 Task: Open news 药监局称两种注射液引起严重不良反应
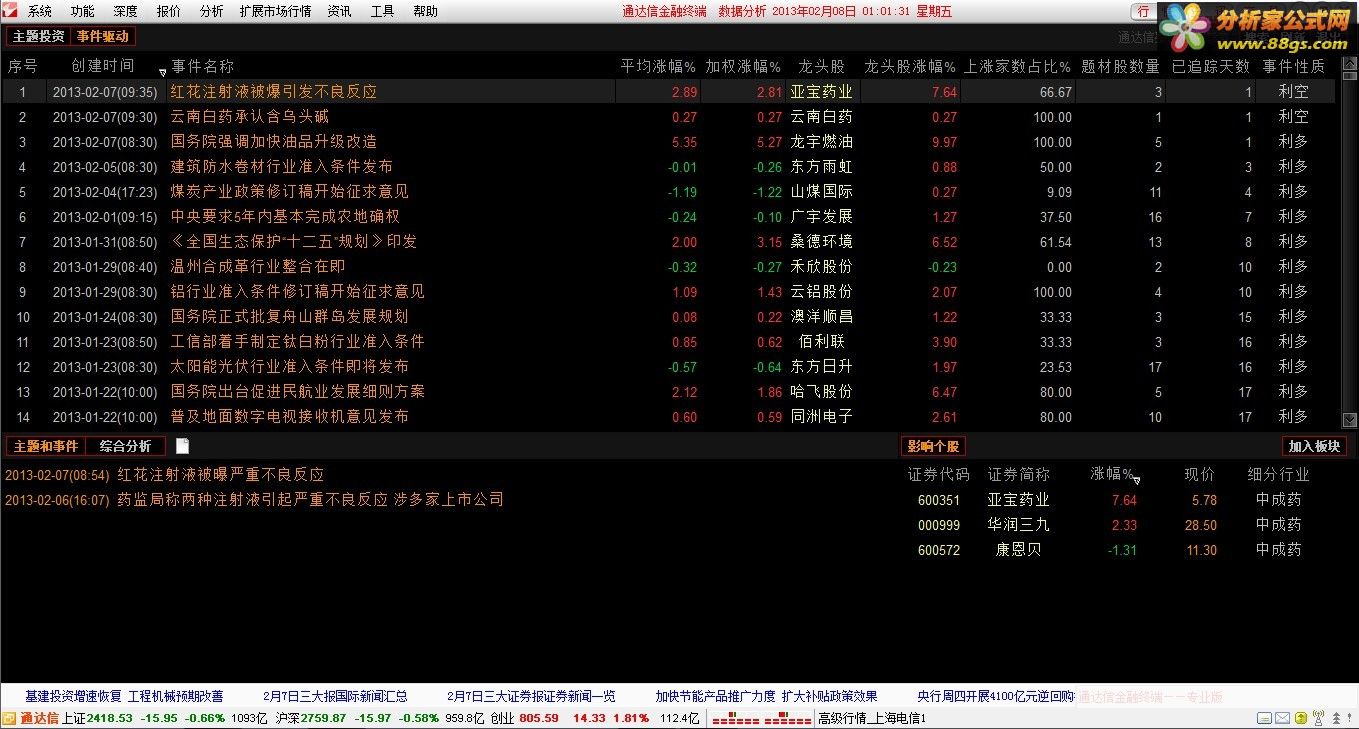coord(311,499)
